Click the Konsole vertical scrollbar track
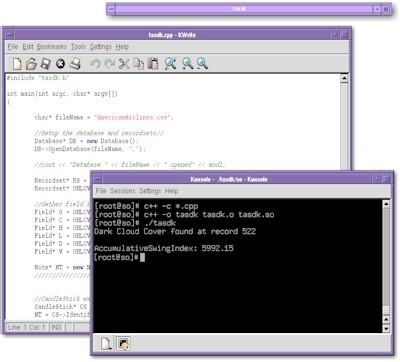400x362 pixels. coord(386,262)
